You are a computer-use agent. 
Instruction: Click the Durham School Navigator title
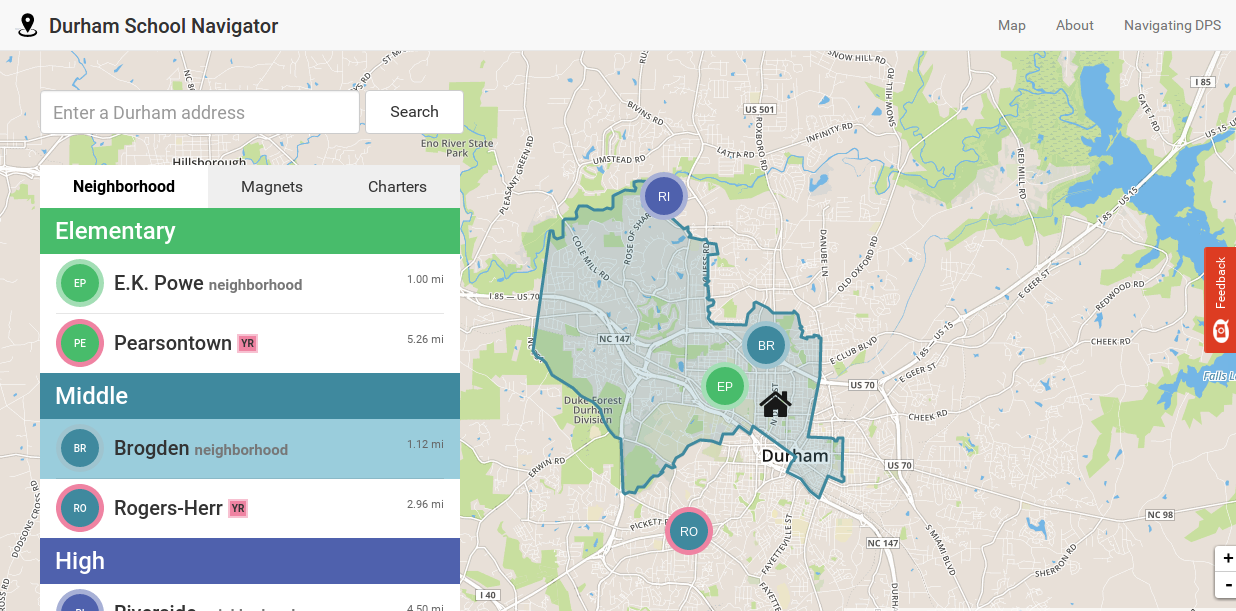point(164,26)
